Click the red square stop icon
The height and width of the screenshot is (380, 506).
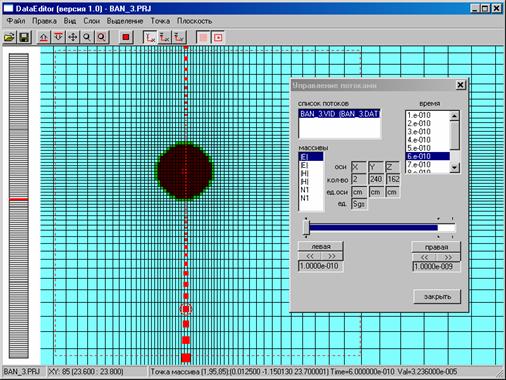pyautogui.click(x=126, y=37)
